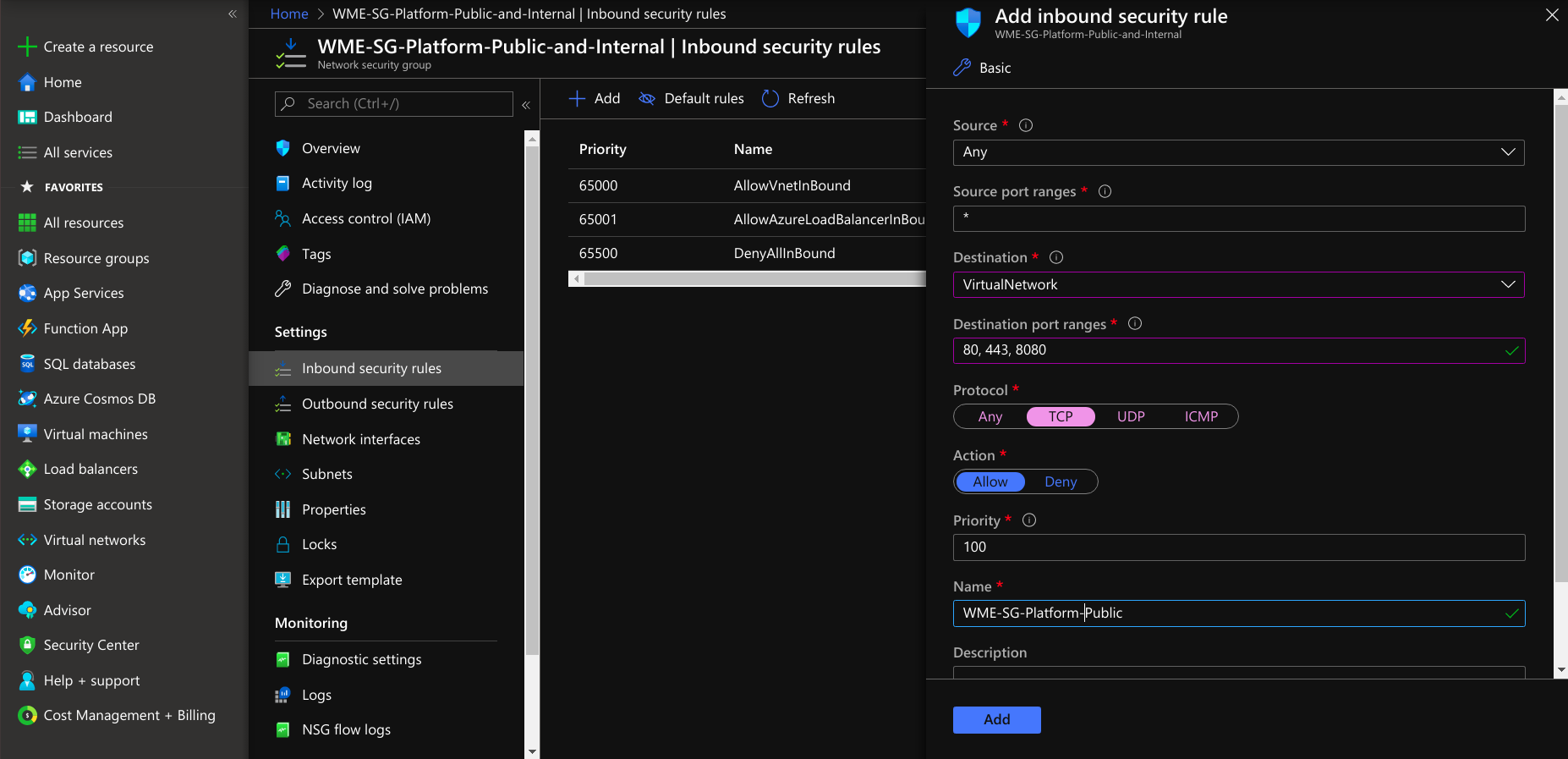Click the blue Add button
The height and width of the screenshot is (759, 1568).
[x=996, y=719]
